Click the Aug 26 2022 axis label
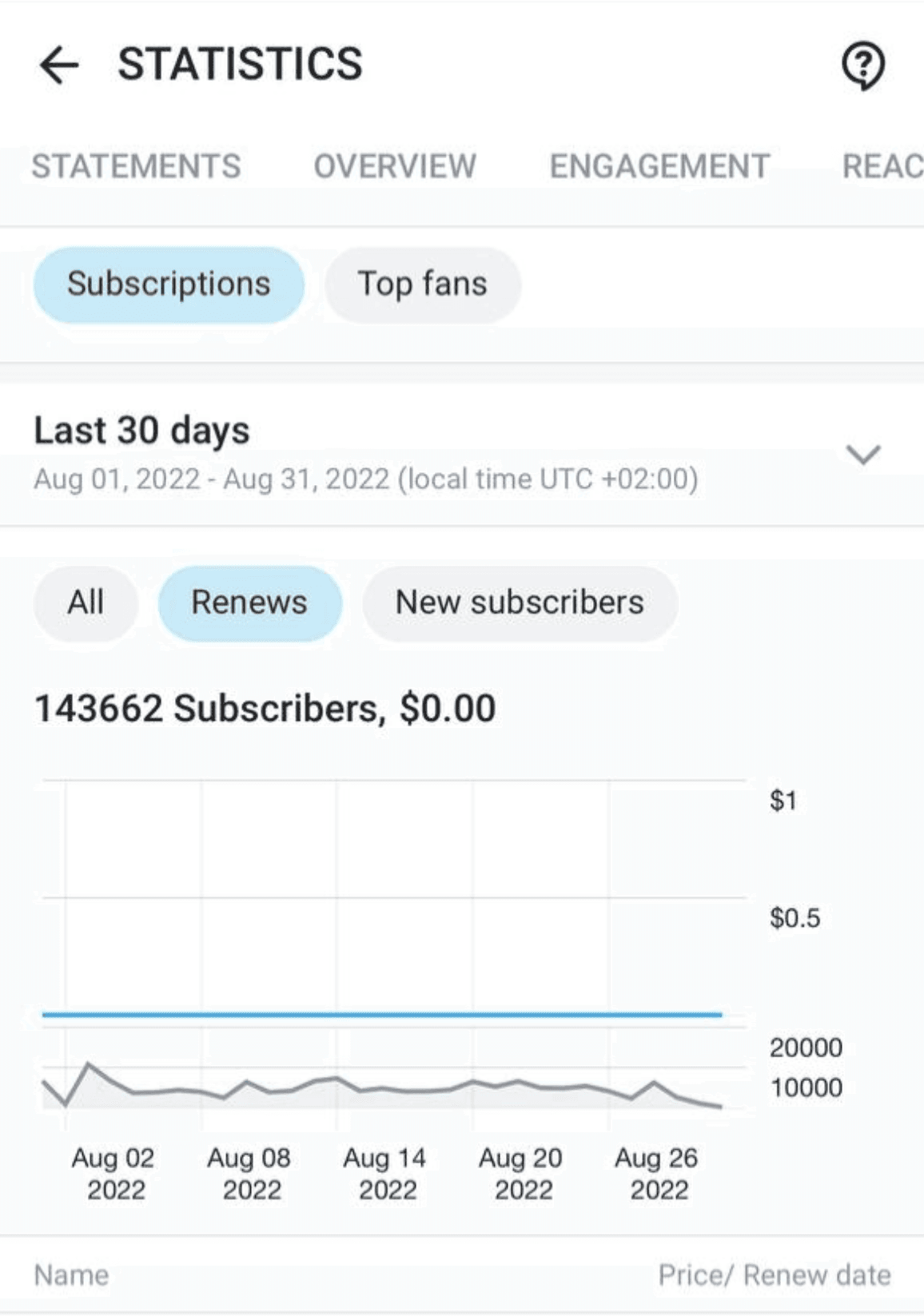Image resolution: width=924 pixels, height=1316 pixels. (656, 1173)
